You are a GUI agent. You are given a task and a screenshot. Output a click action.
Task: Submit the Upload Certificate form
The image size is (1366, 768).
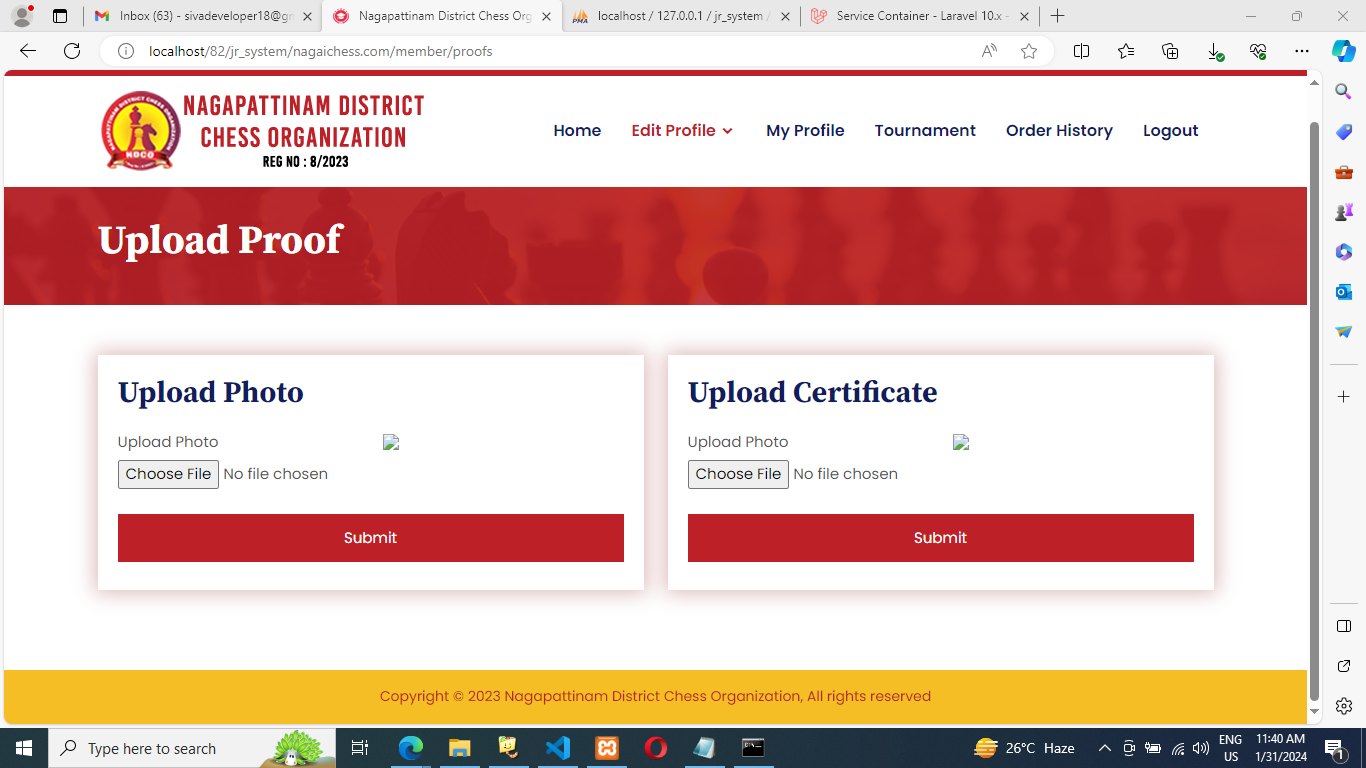point(940,538)
